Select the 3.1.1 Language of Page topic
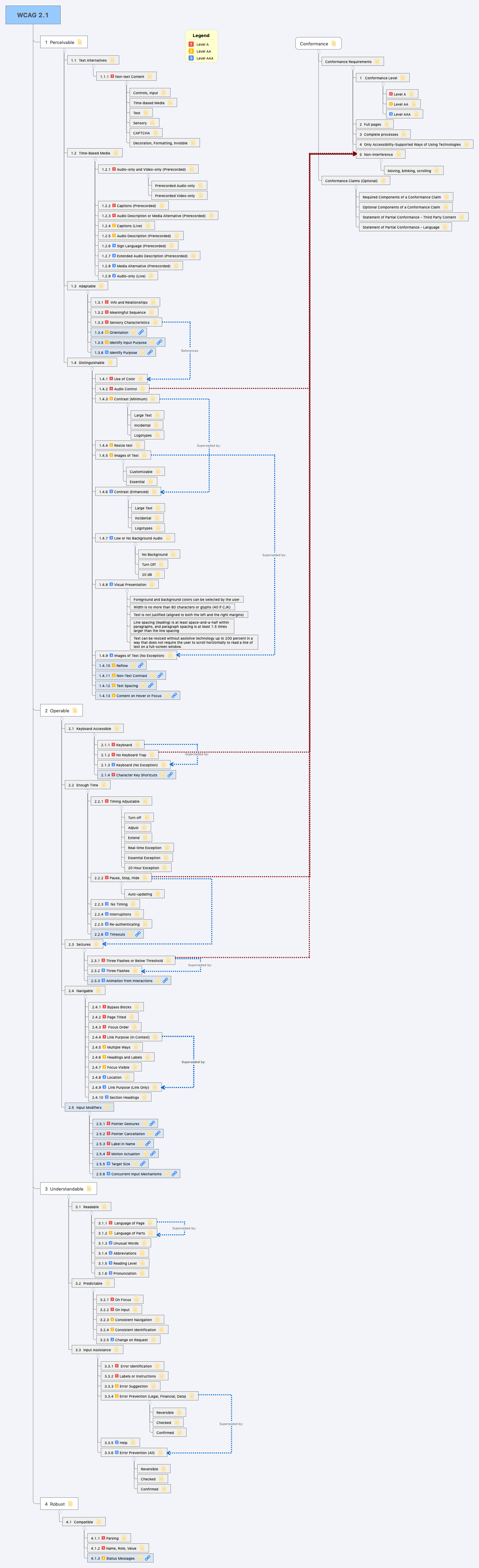The width and height of the screenshot is (479, 1568). coord(125,1222)
